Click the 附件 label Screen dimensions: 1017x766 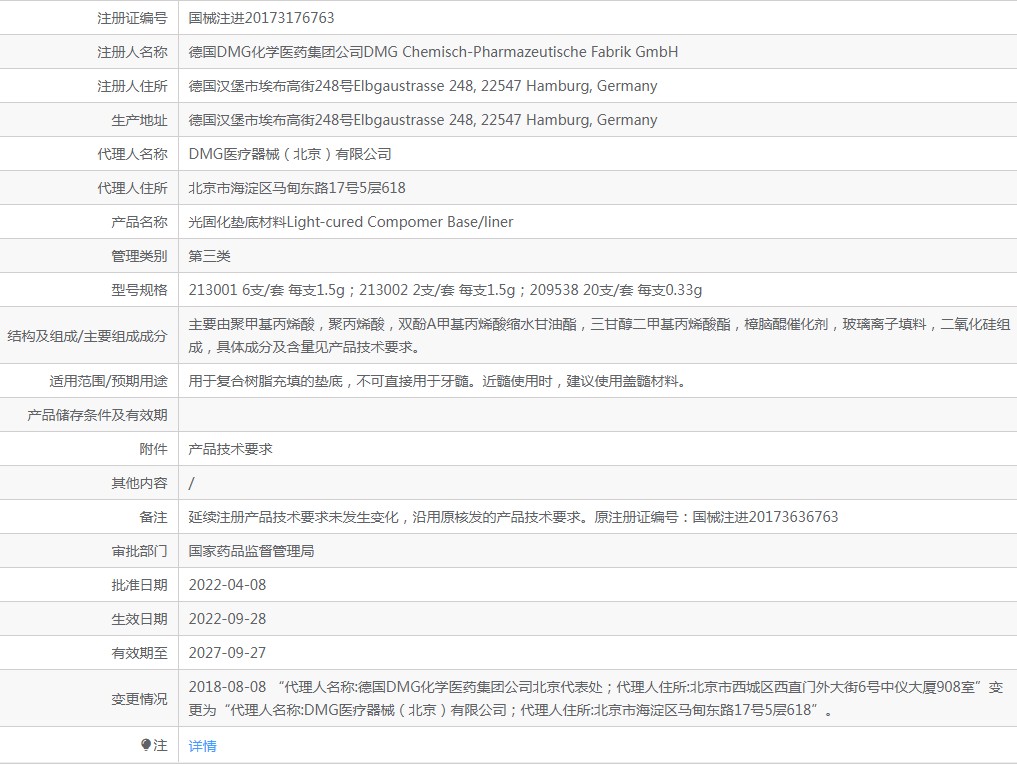[x=153, y=449]
